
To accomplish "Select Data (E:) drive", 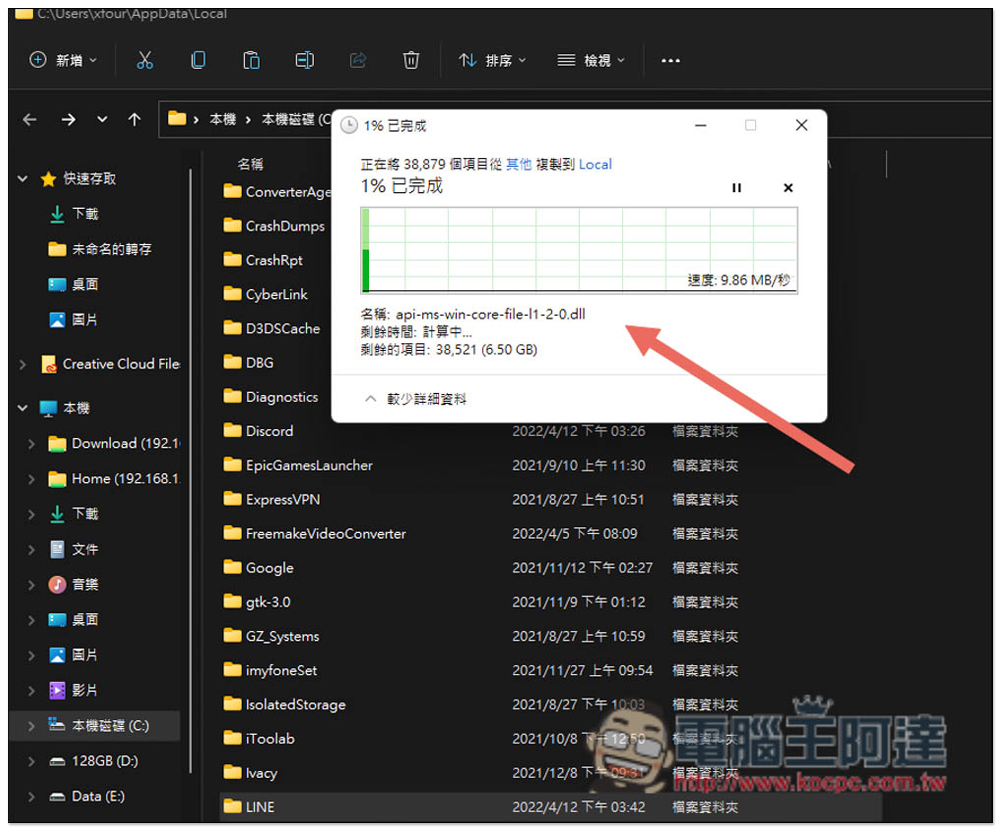I will 87,797.
